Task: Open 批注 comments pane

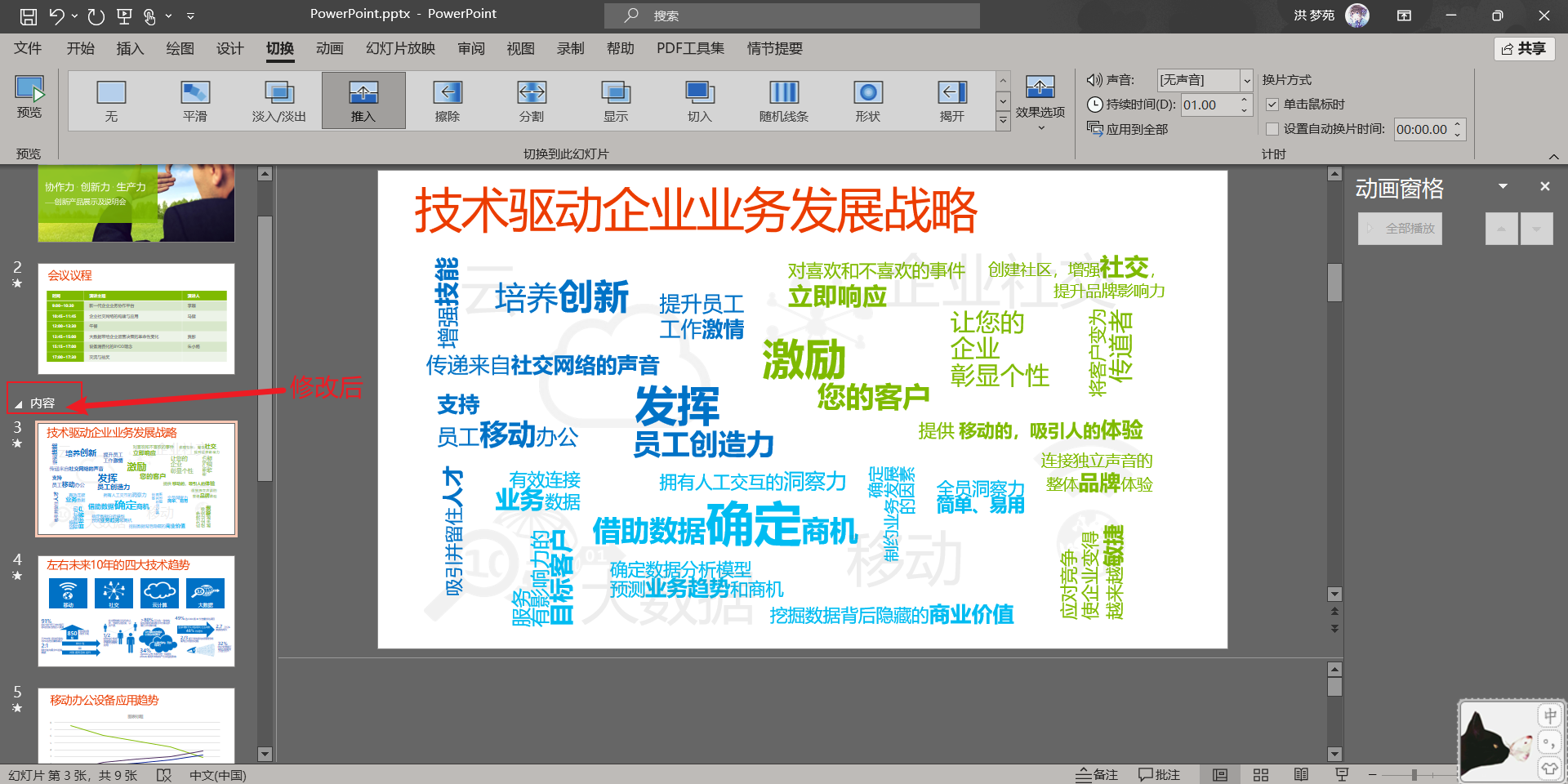Action: tap(1160, 775)
